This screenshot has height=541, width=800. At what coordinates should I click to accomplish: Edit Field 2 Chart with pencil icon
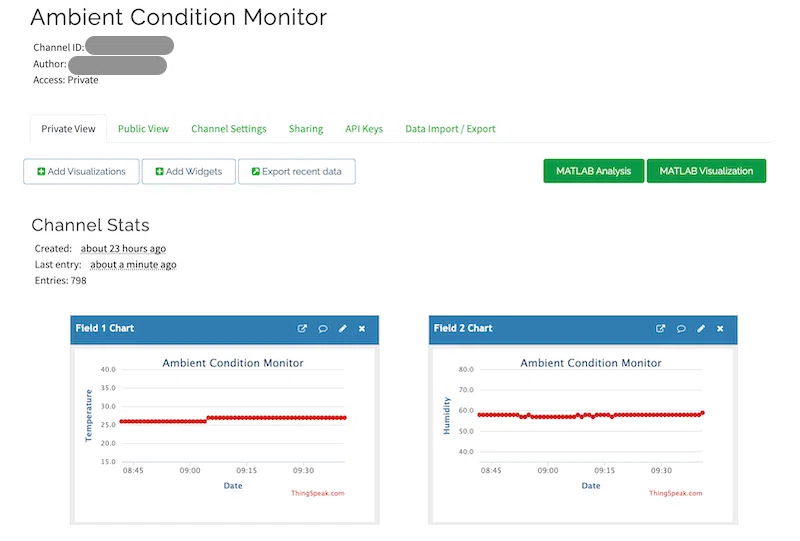pos(701,329)
